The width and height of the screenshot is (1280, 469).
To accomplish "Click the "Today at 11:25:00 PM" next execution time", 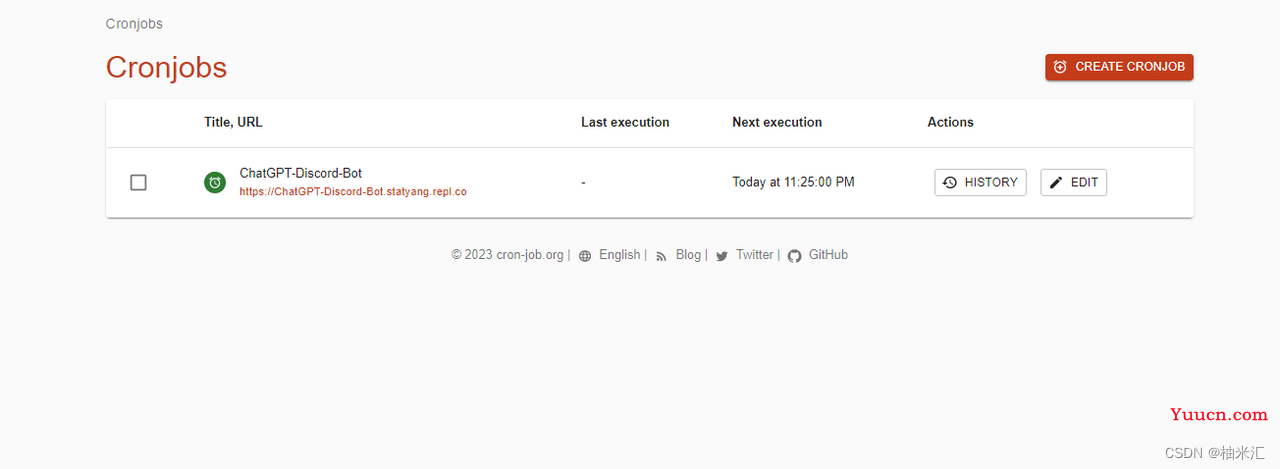I will click(793, 182).
